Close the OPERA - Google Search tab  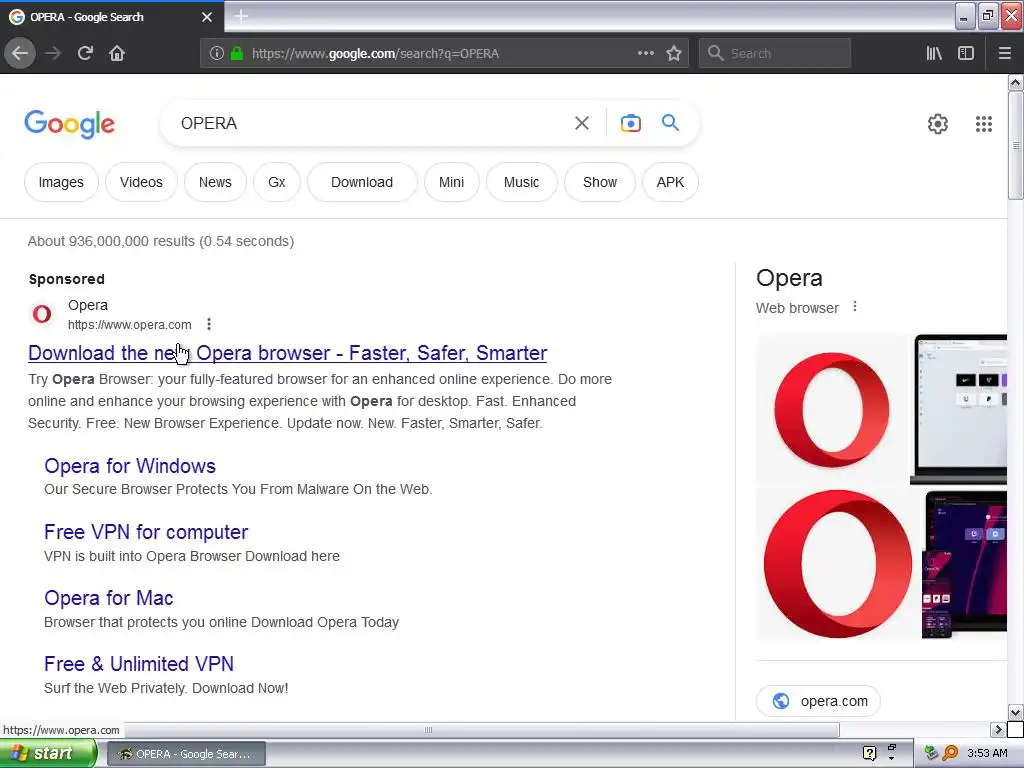tap(207, 17)
